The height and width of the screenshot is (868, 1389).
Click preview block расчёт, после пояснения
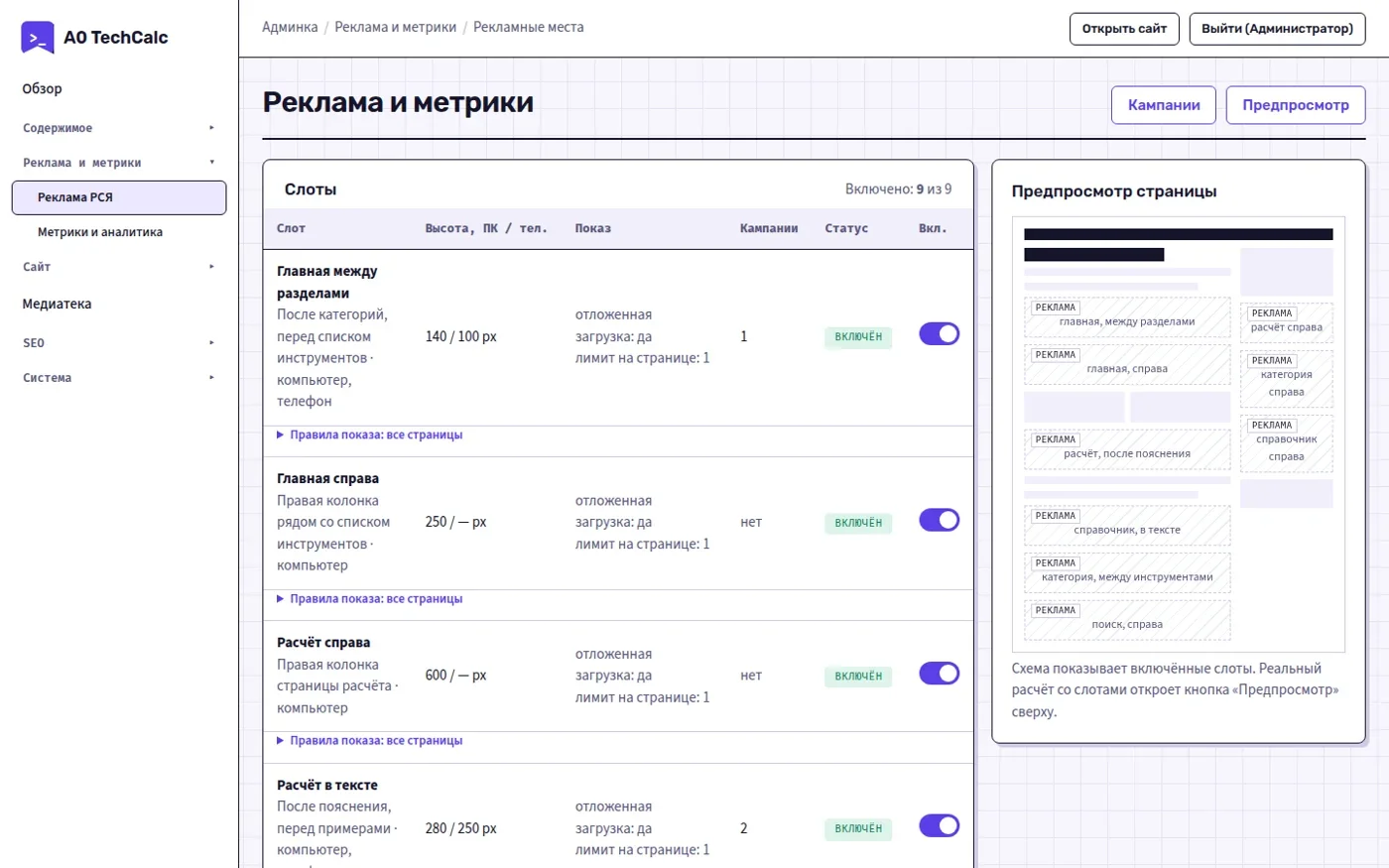point(1127,449)
